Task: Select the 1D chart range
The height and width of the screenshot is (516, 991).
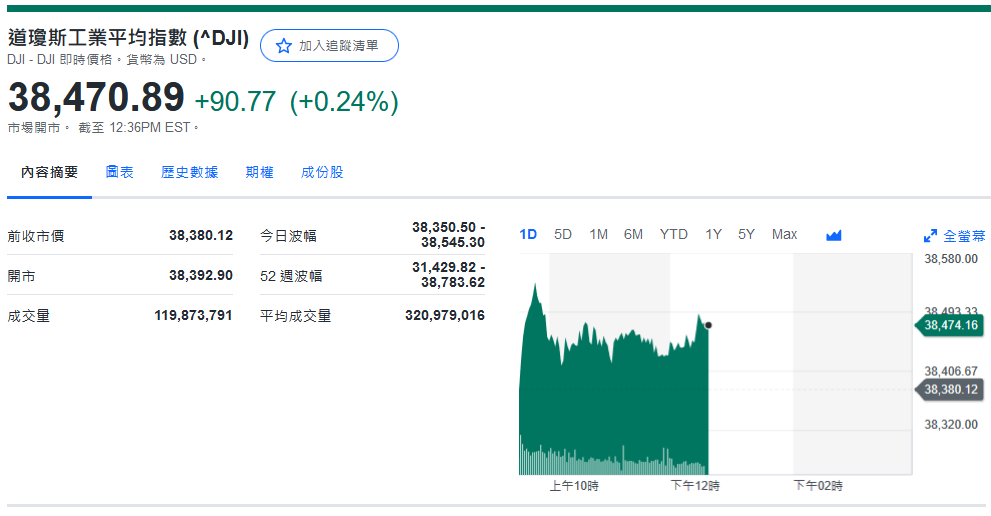Action: click(x=528, y=234)
